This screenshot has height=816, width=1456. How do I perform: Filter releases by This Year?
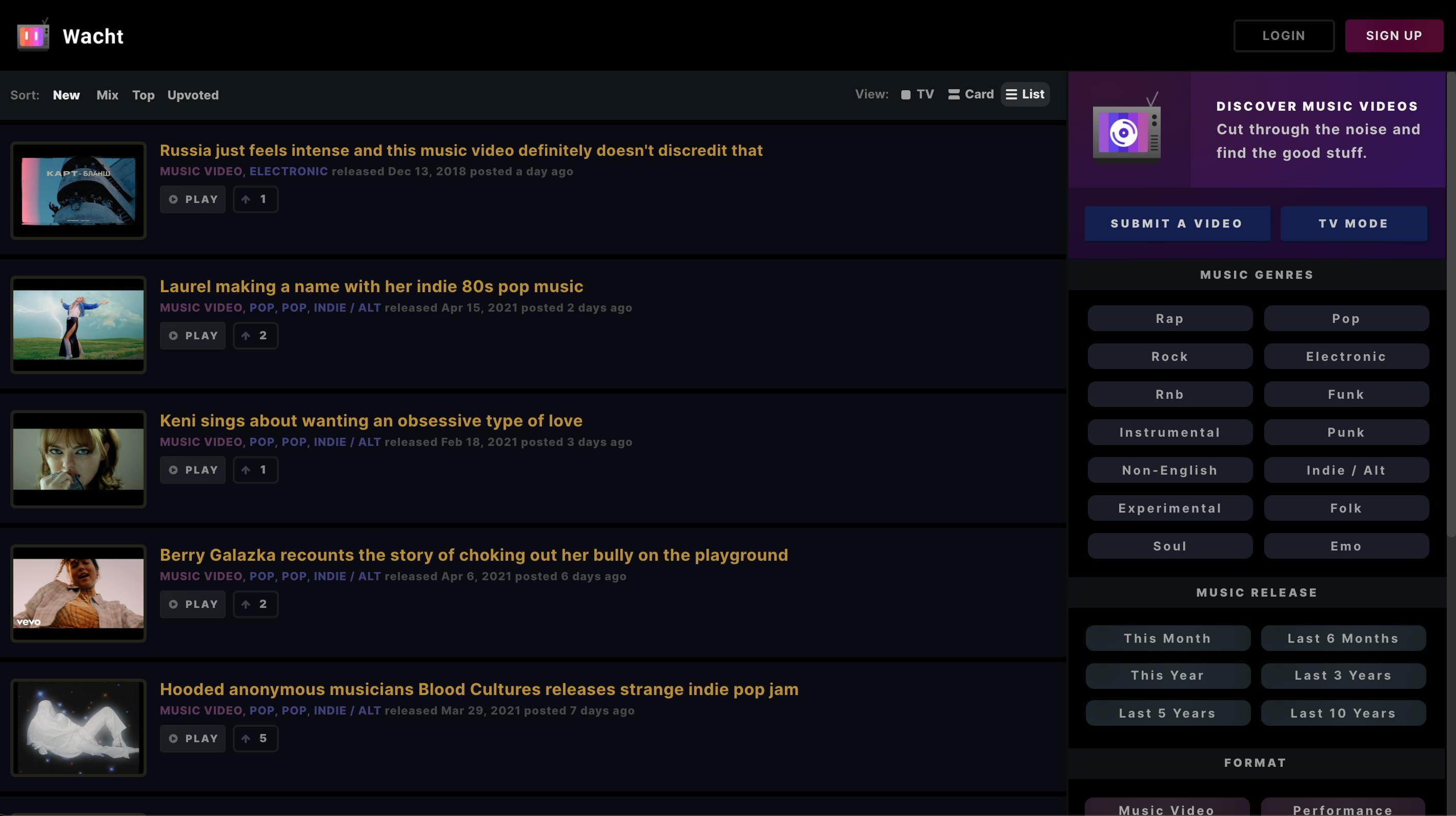(x=1168, y=675)
